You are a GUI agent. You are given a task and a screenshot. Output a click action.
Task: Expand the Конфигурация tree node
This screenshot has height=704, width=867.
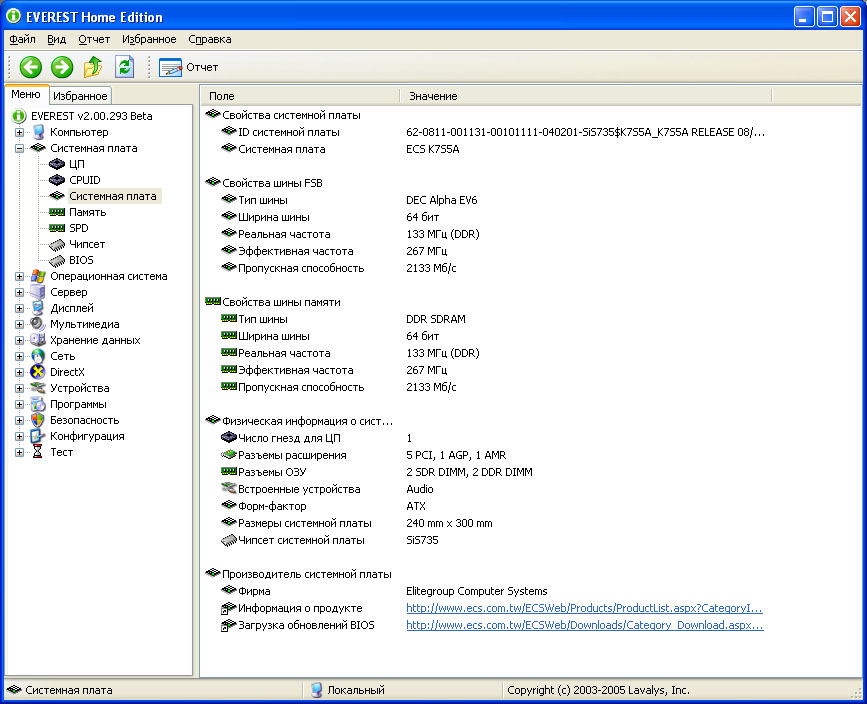coord(19,436)
